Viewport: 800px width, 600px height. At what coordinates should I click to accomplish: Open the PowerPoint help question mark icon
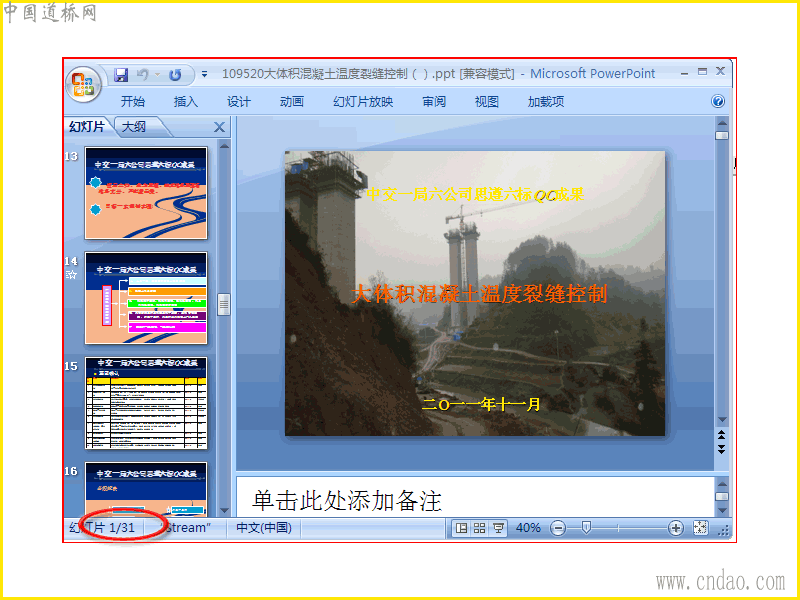click(718, 101)
